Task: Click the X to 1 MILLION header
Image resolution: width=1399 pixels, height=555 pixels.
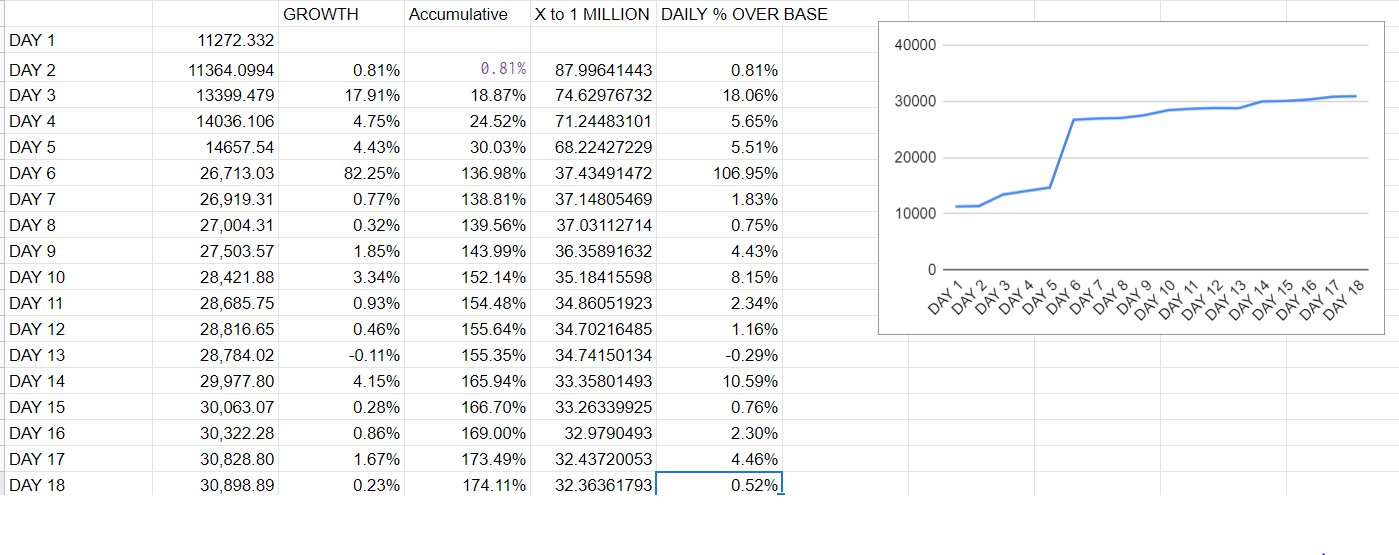Action: tap(593, 15)
